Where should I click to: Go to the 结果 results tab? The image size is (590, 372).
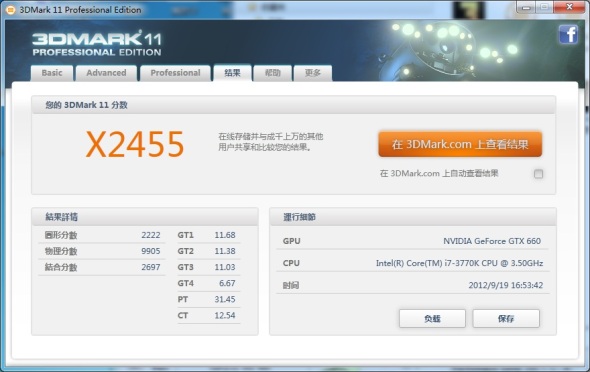(232, 73)
